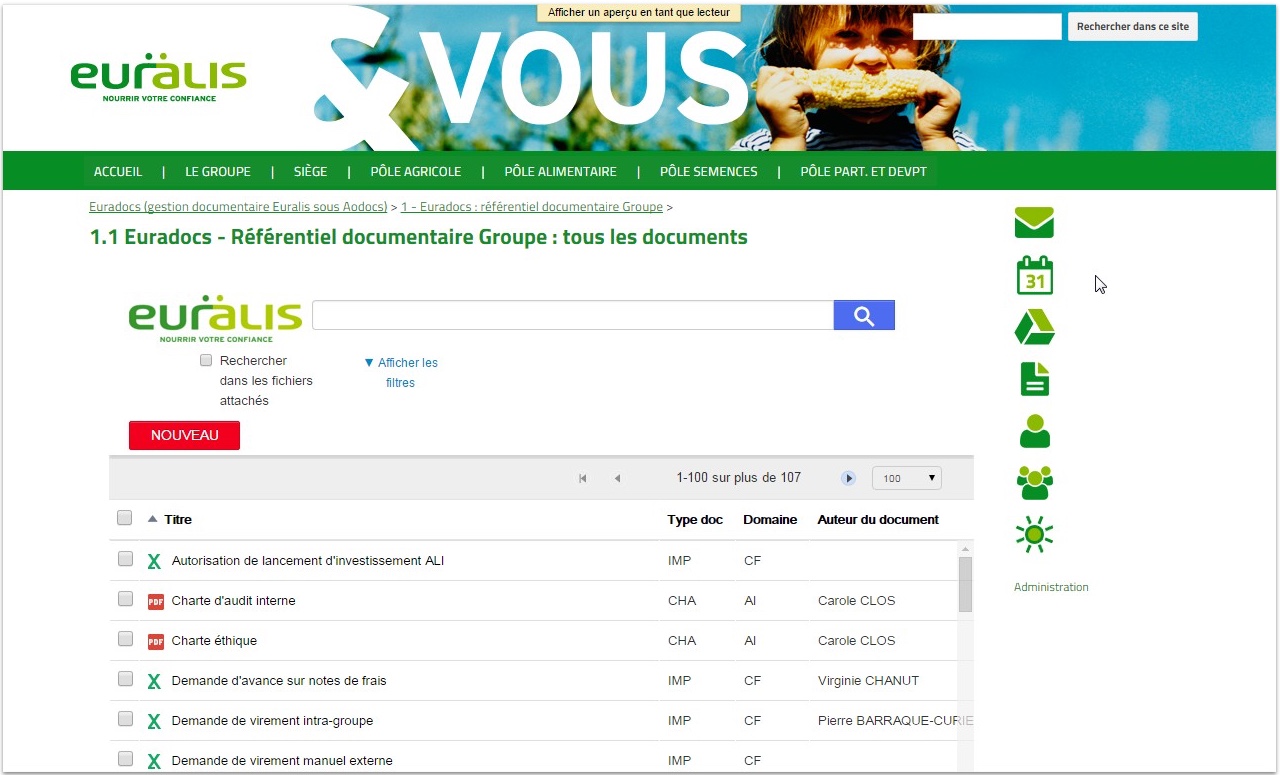Open the group of people icon
The height and width of the screenshot is (775, 1280).
(1034, 483)
